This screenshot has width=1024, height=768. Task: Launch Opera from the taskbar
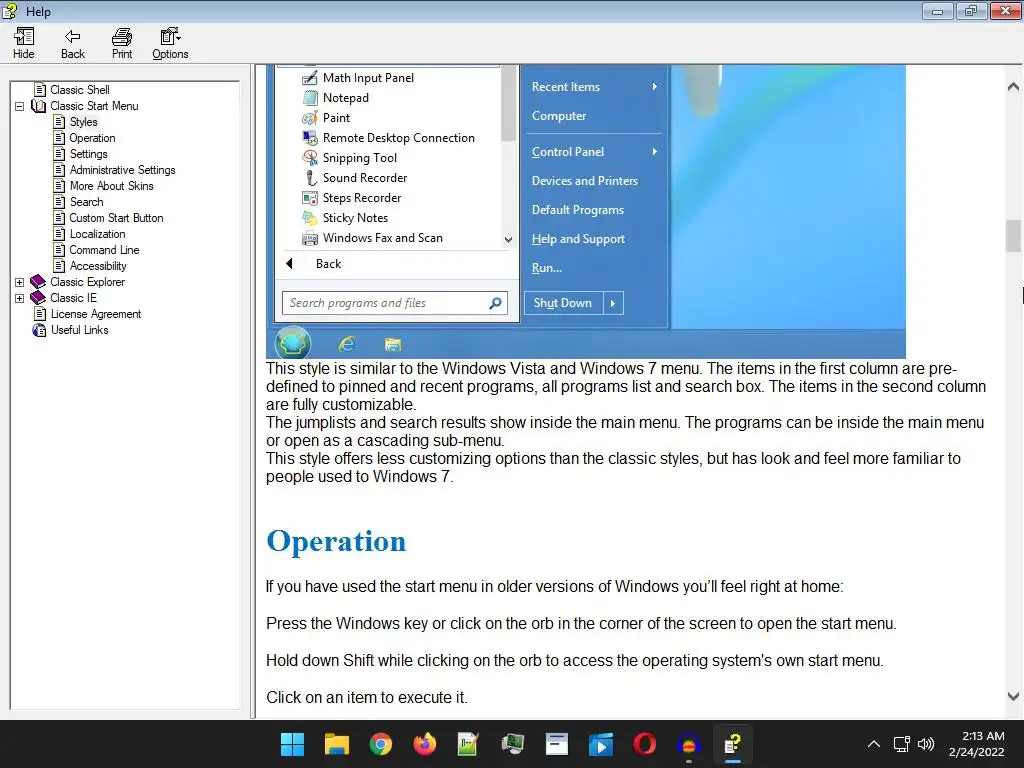pyautogui.click(x=645, y=744)
